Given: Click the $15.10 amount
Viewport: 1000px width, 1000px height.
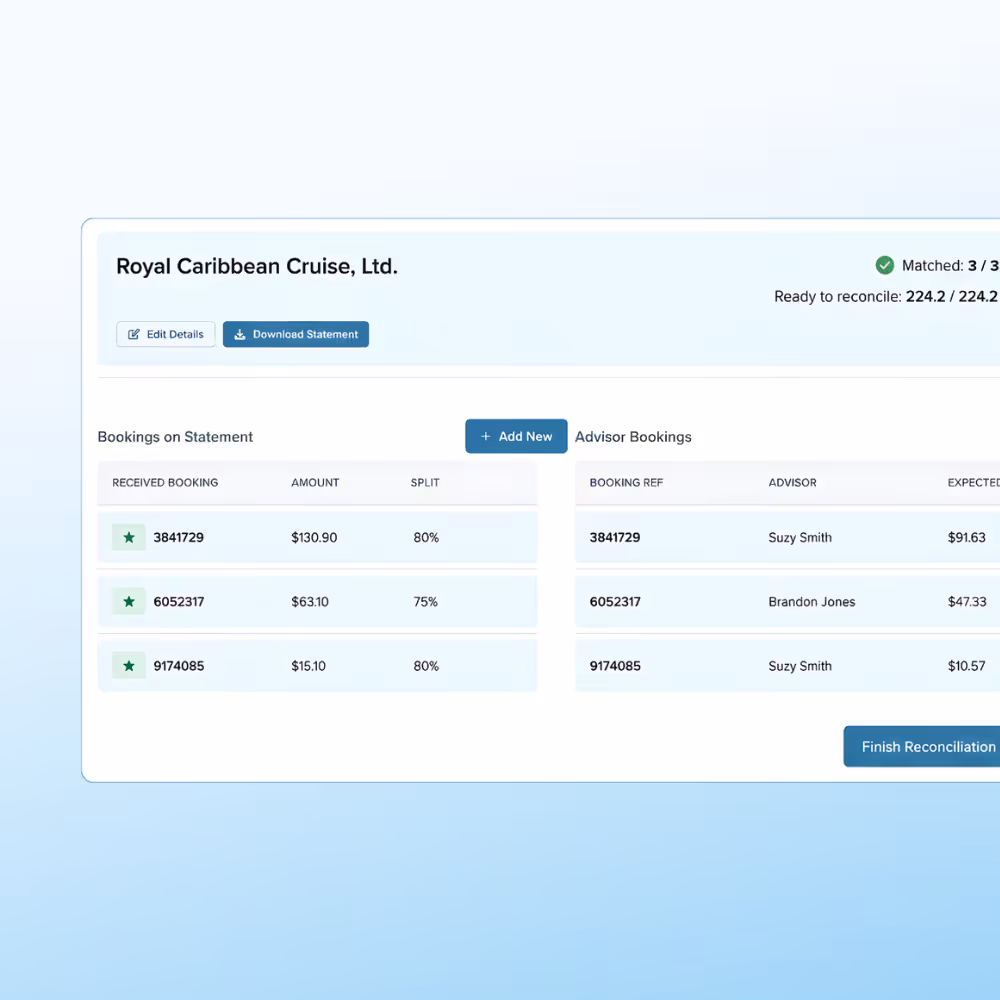Looking at the screenshot, I should 309,666.
